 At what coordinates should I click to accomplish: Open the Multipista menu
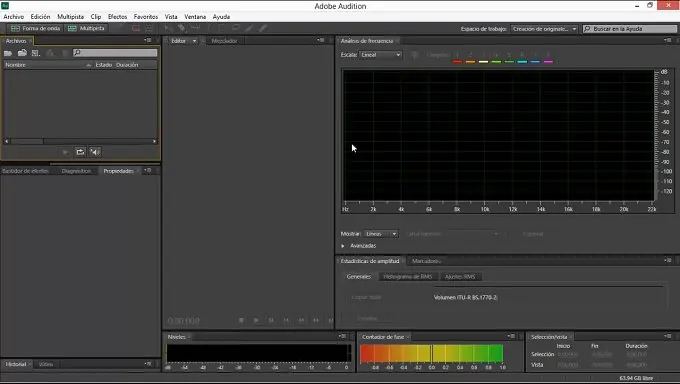(71, 16)
